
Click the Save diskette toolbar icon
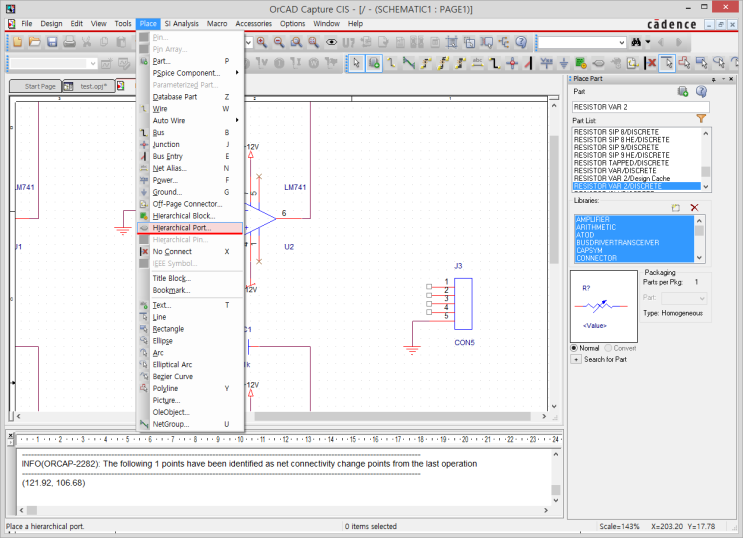[x=52, y=42]
